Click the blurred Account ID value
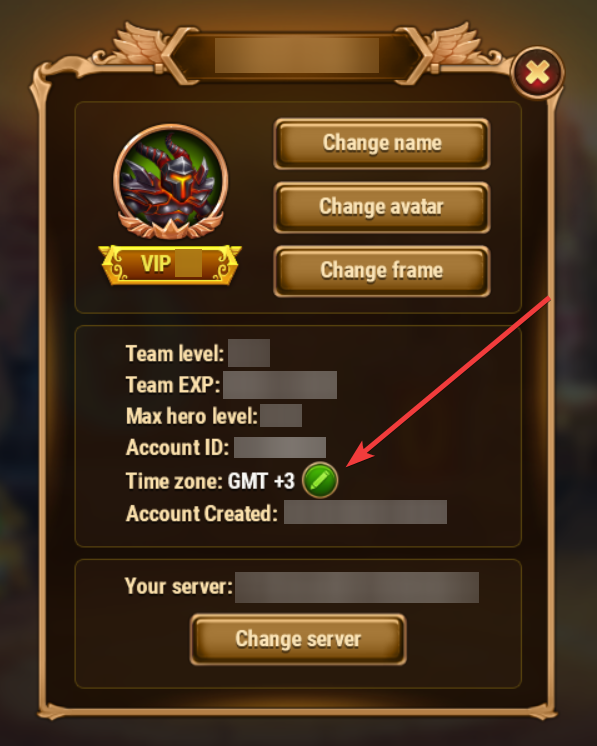 click(x=280, y=448)
